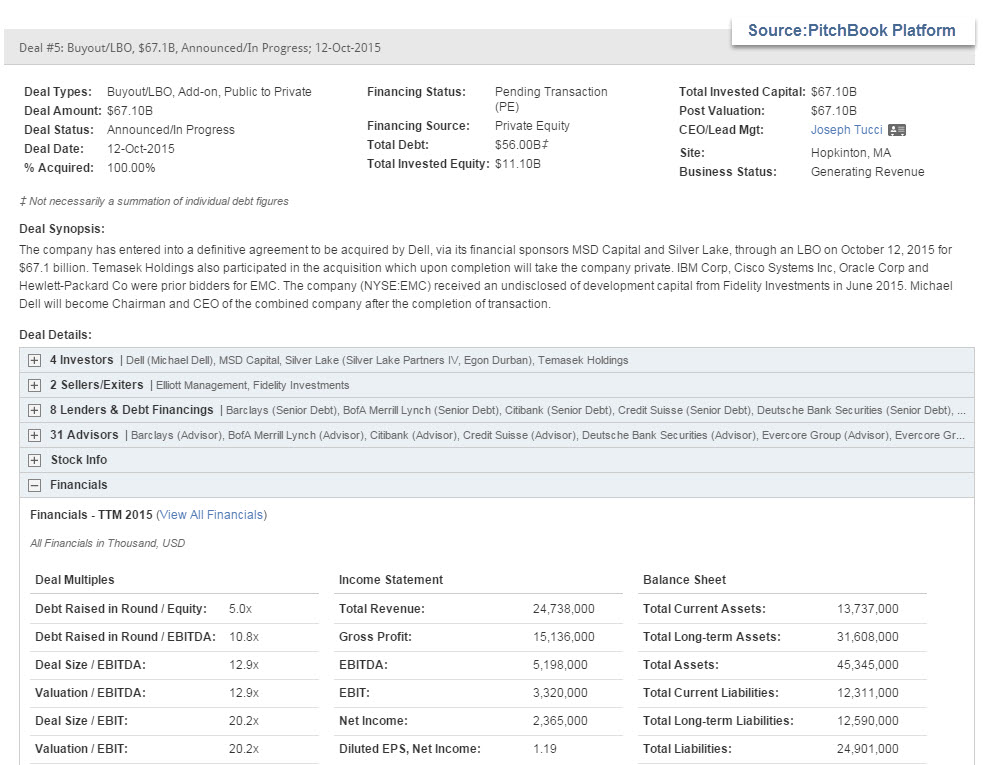The image size is (983, 765).
Task: Select Total Invested Equity $11.10B
Action: (x=517, y=164)
